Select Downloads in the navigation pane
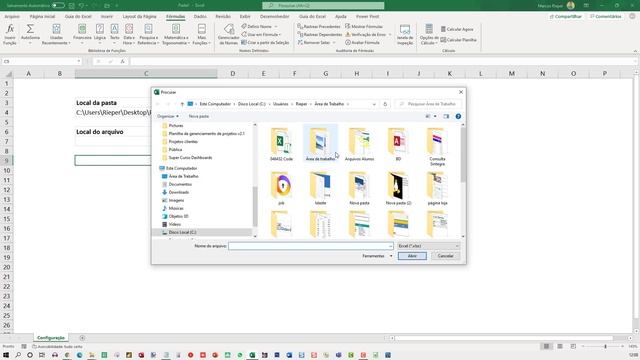The image size is (640, 360). click(179, 192)
